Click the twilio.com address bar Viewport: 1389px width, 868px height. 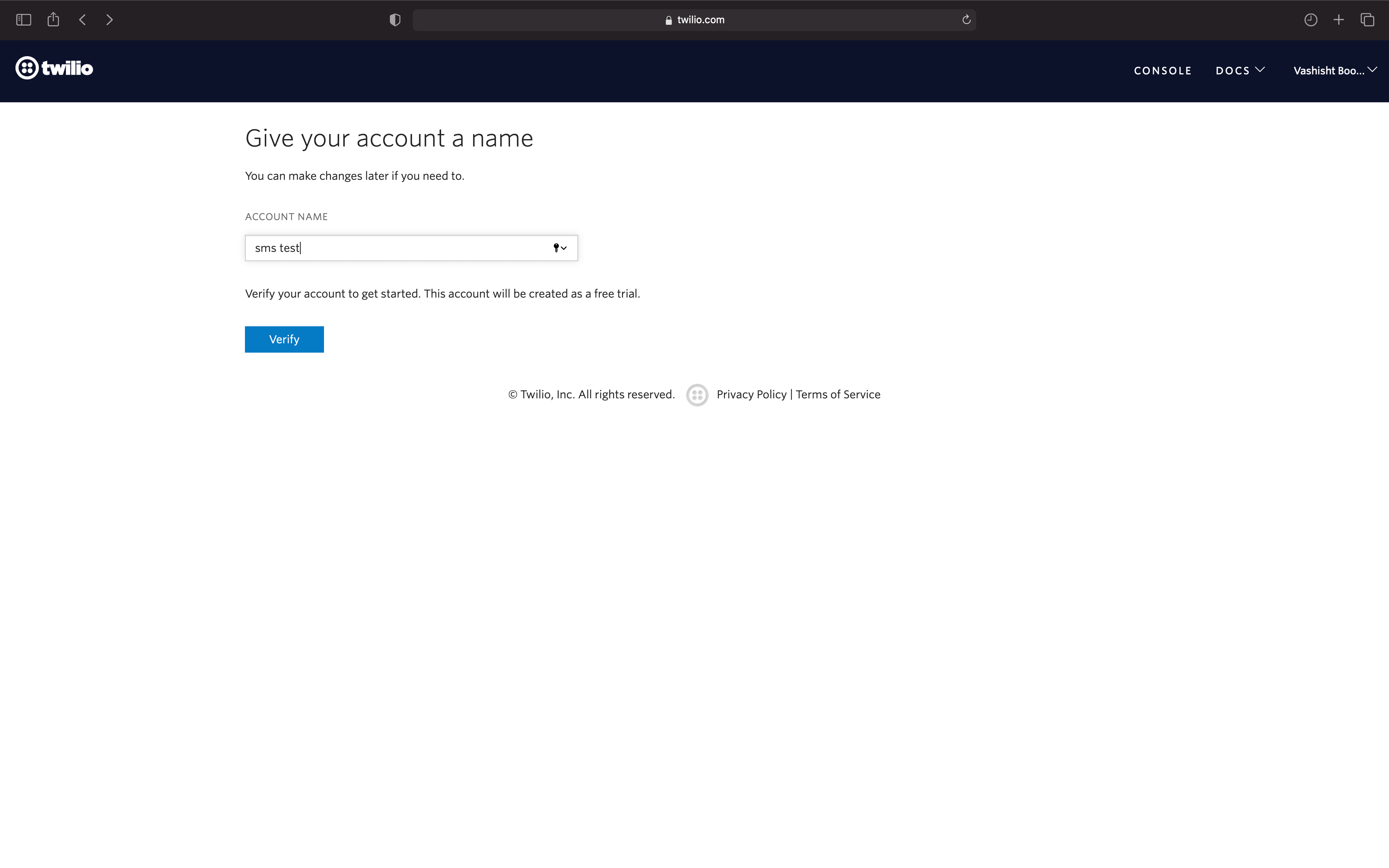click(694, 20)
